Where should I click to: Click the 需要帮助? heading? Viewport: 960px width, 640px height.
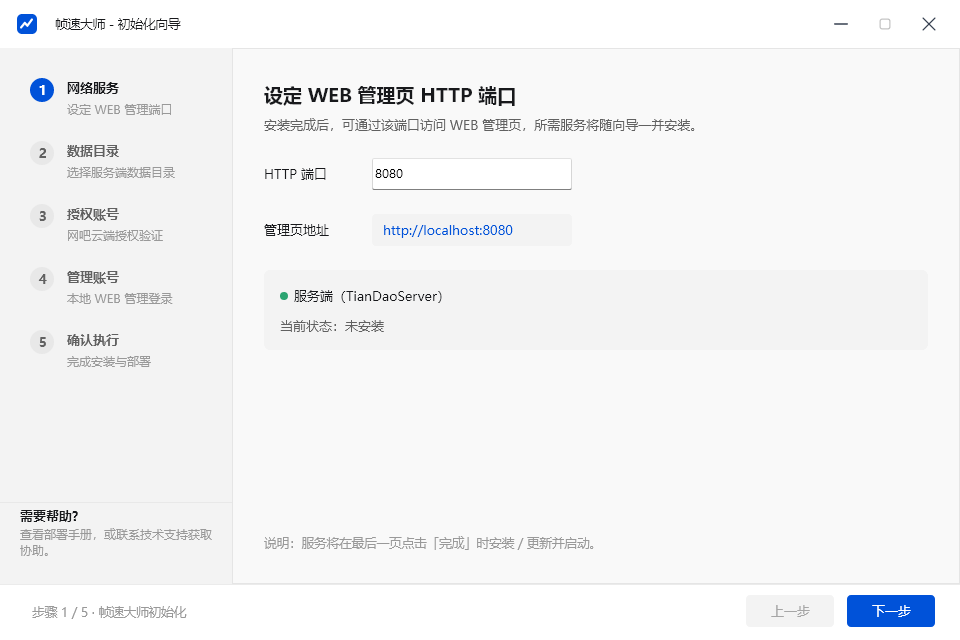point(49,516)
